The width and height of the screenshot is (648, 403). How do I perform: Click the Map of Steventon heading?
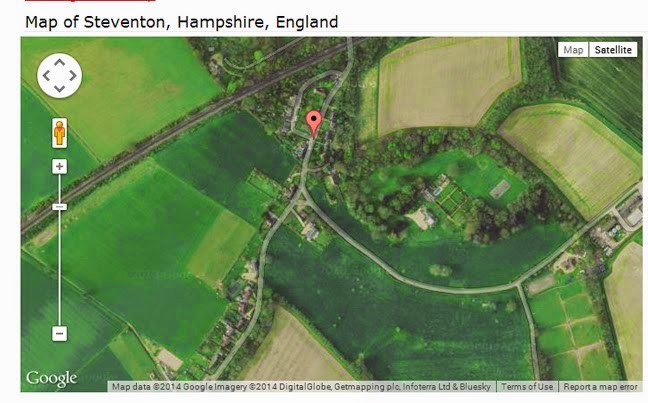pos(181,22)
